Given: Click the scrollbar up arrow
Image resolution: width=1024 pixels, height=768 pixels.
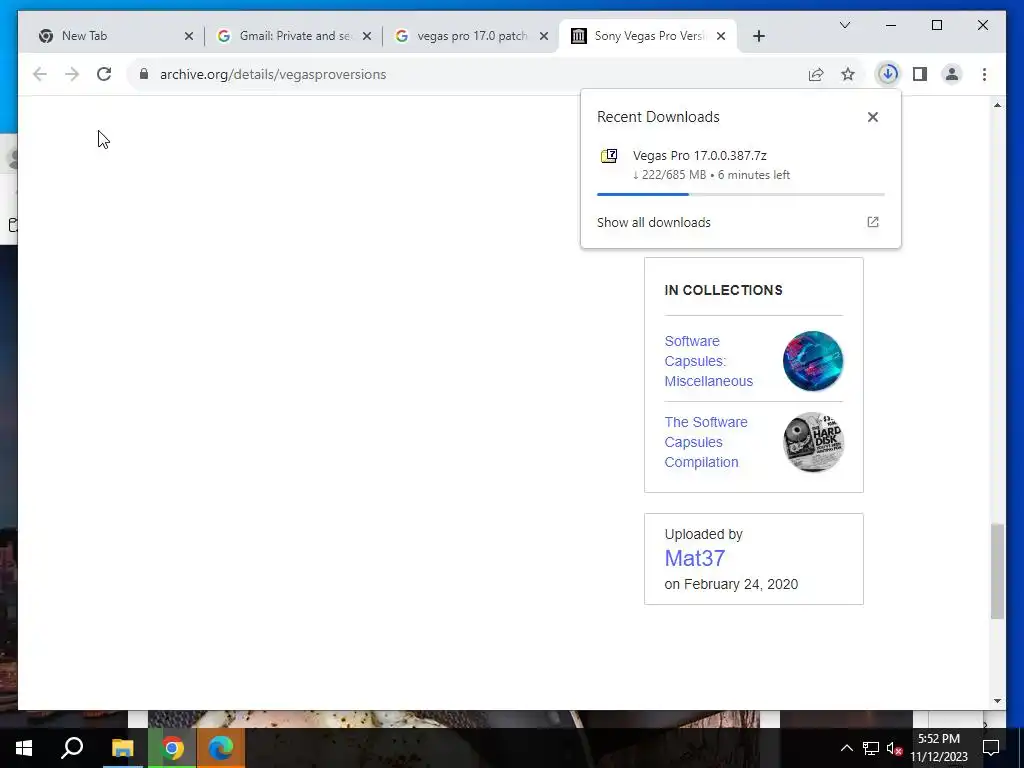Looking at the screenshot, I should coord(997,105).
